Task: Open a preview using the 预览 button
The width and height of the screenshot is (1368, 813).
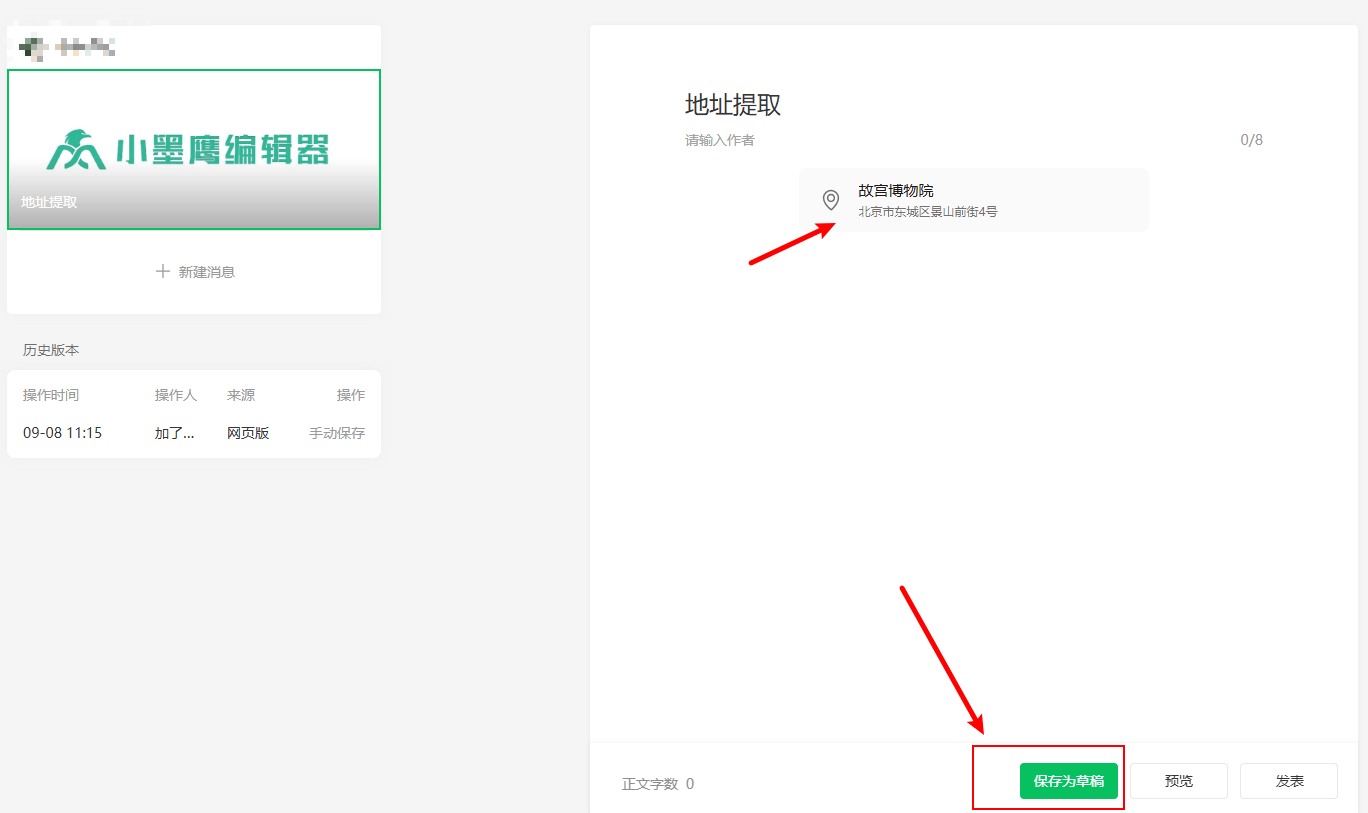Action: 1178,781
